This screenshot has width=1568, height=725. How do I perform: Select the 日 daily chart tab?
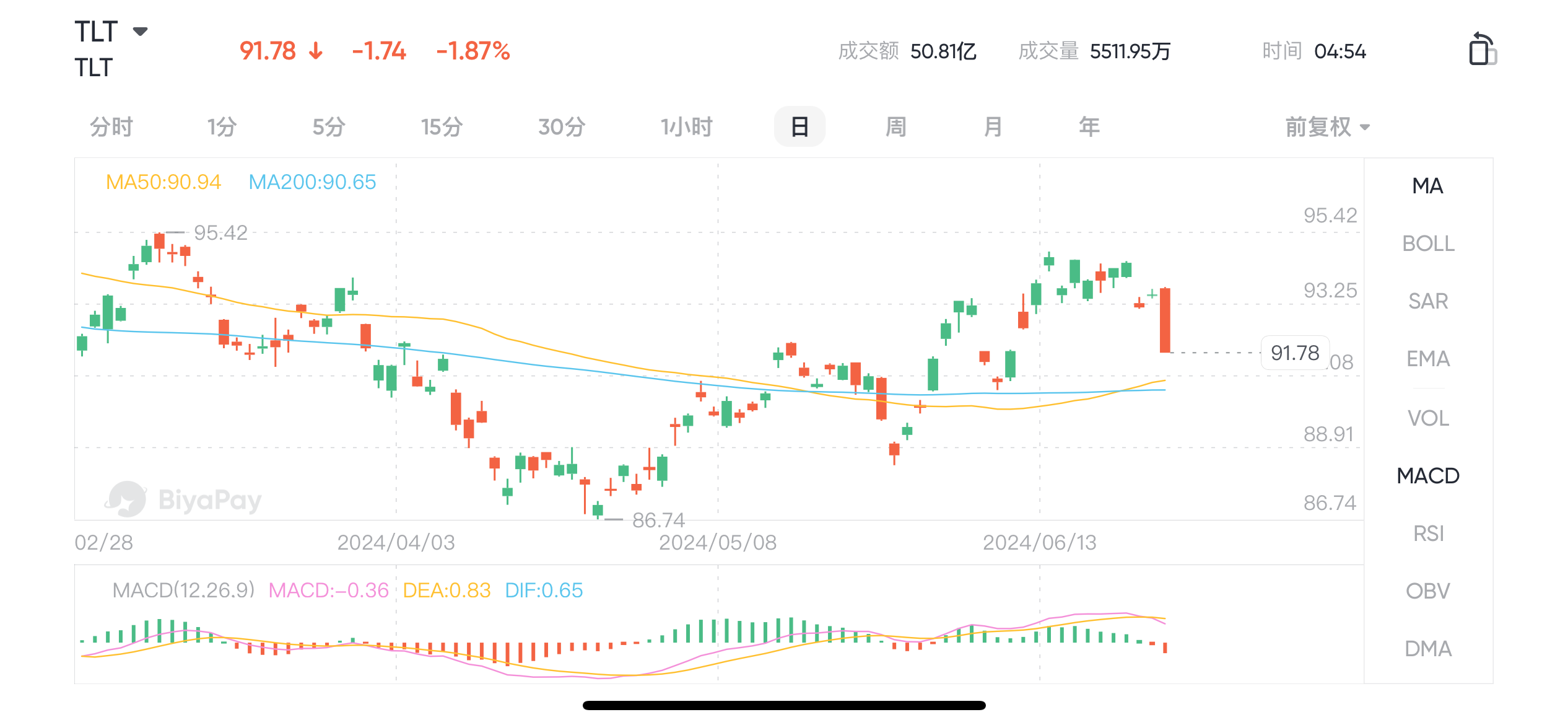point(799,127)
